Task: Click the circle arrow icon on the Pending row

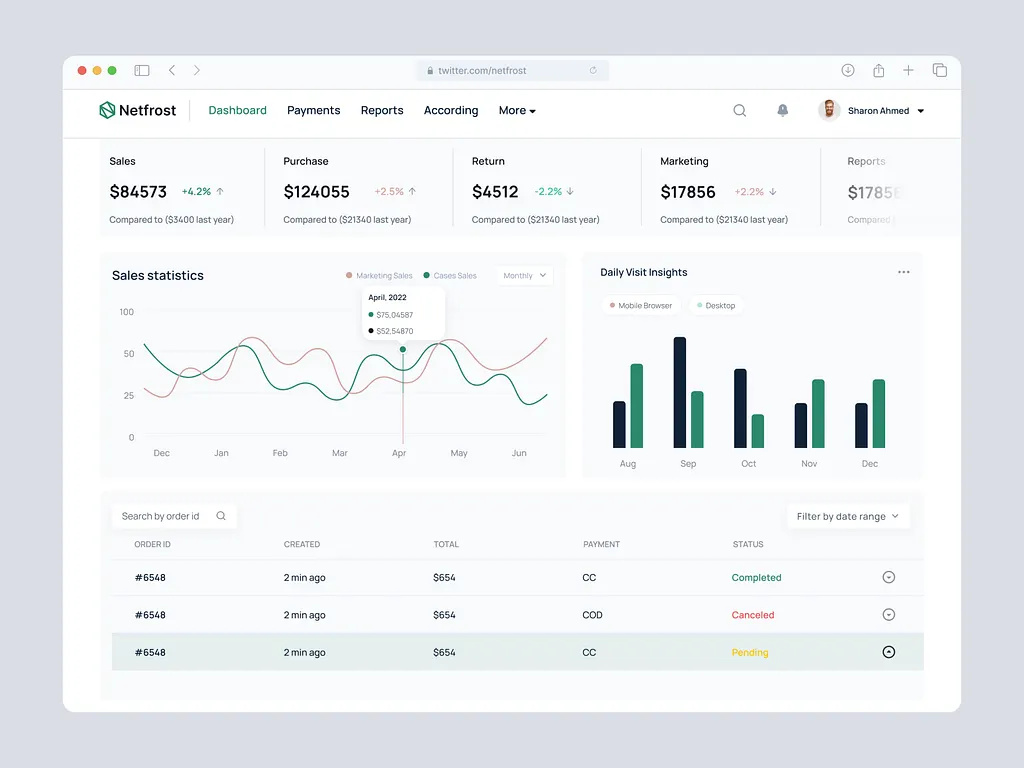Action: tap(889, 652)
